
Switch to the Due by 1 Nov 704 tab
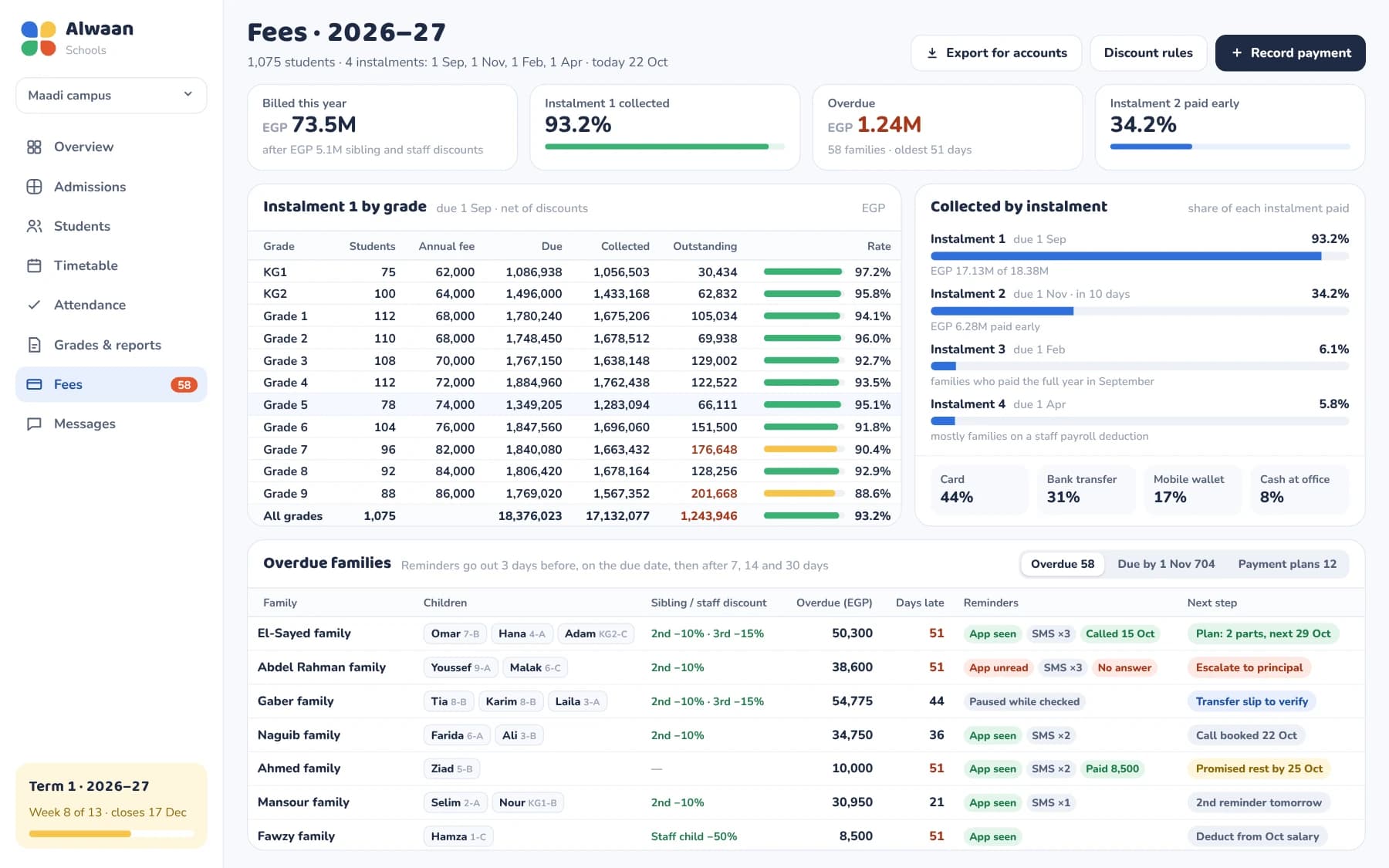[x=1166, y=564]
